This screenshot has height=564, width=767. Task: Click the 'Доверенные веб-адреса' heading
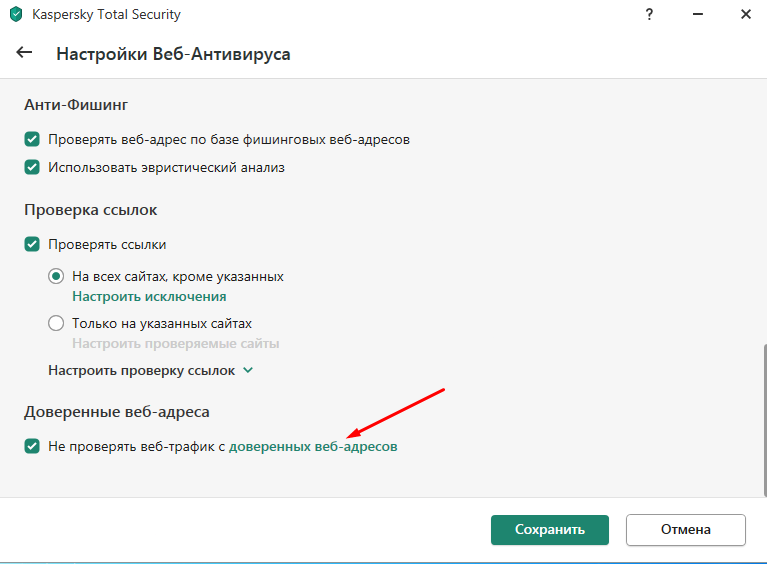click(117, 412)
